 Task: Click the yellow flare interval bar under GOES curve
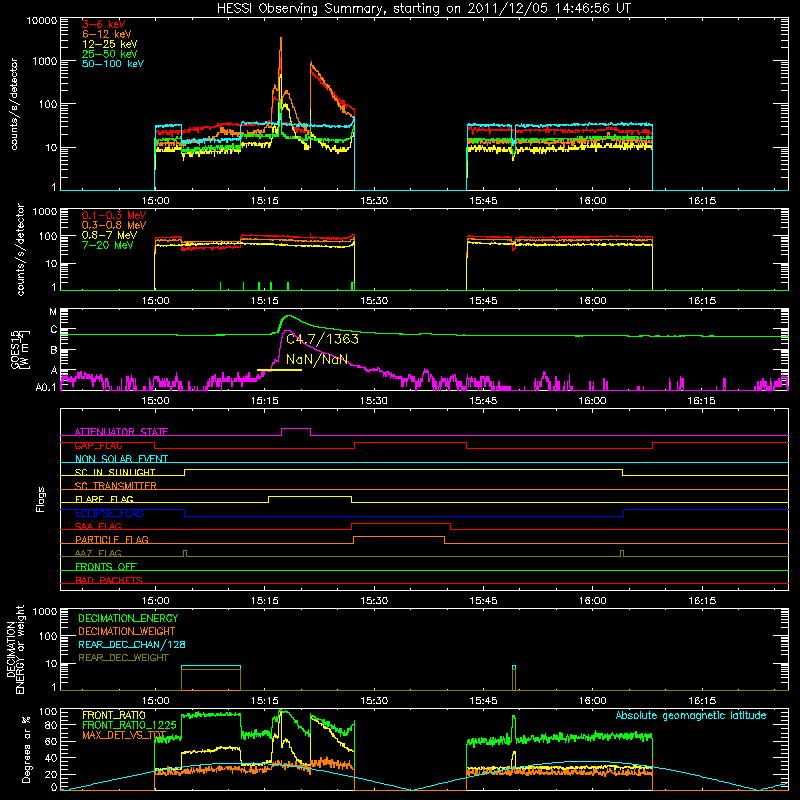(x=279, y=370)
